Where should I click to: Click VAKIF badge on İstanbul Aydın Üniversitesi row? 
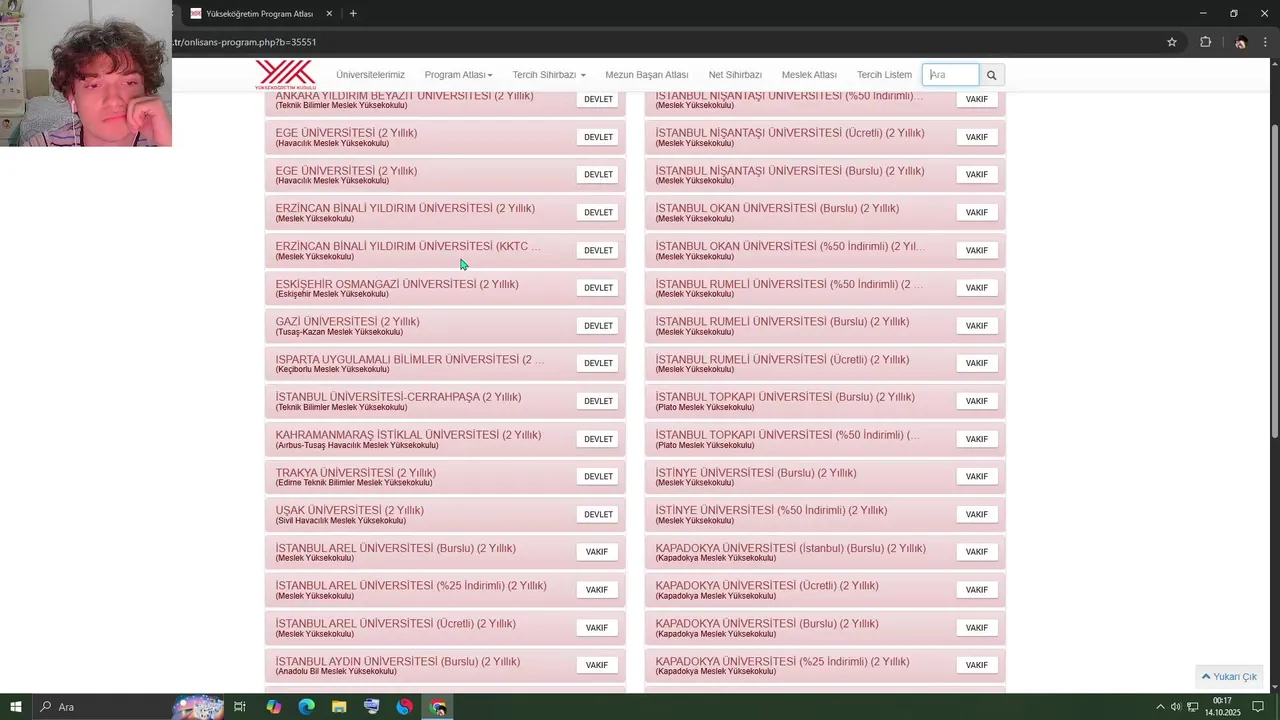point(597,665)
